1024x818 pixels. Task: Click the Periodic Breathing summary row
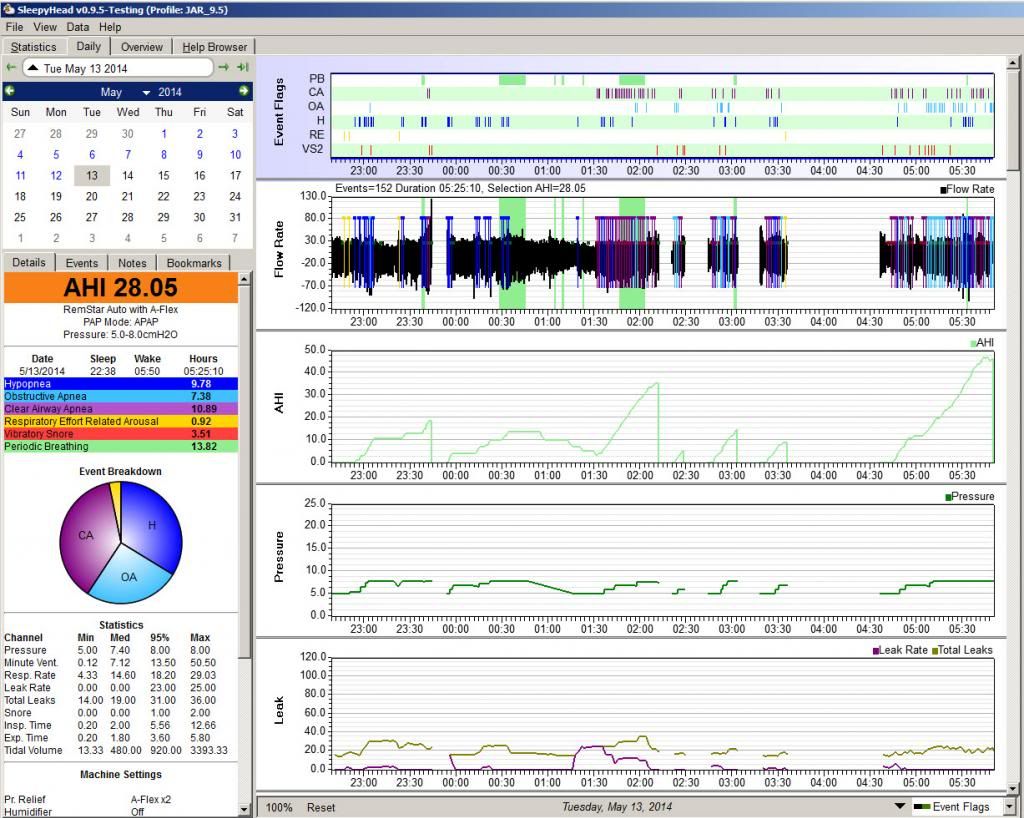pos(121,447)
